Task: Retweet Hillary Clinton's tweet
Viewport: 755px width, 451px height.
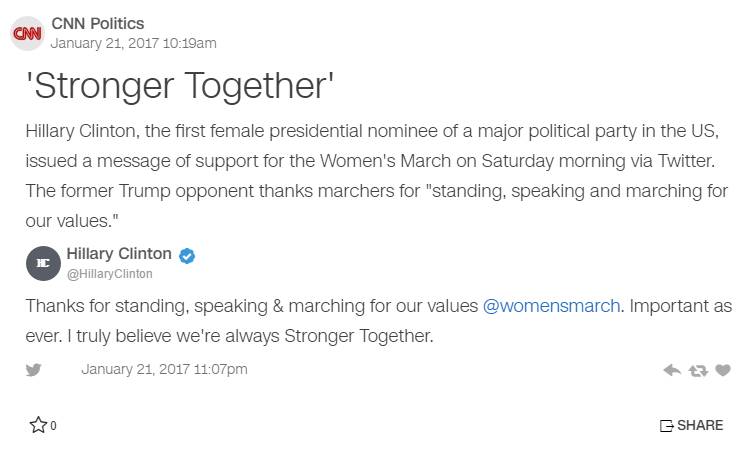Action: click(698, 370)
